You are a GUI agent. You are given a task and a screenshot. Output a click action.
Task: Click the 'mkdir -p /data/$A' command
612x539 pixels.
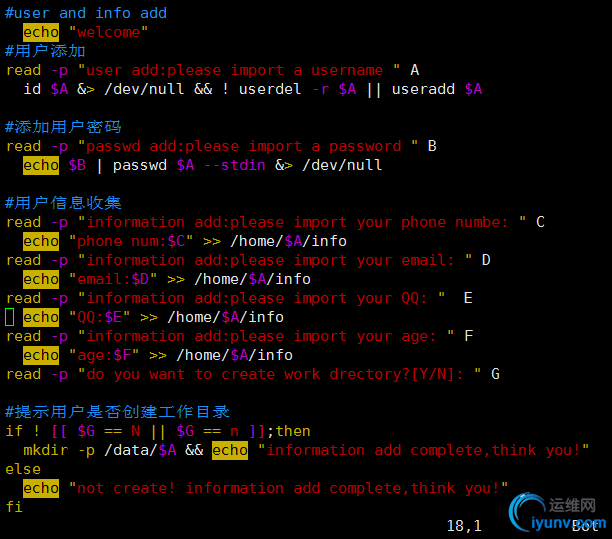coord(100,450)
